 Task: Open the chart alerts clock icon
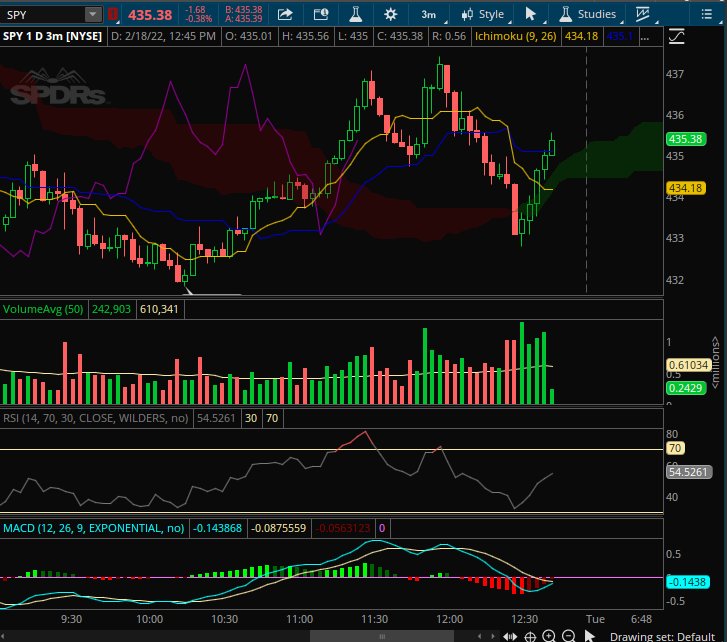321,14
